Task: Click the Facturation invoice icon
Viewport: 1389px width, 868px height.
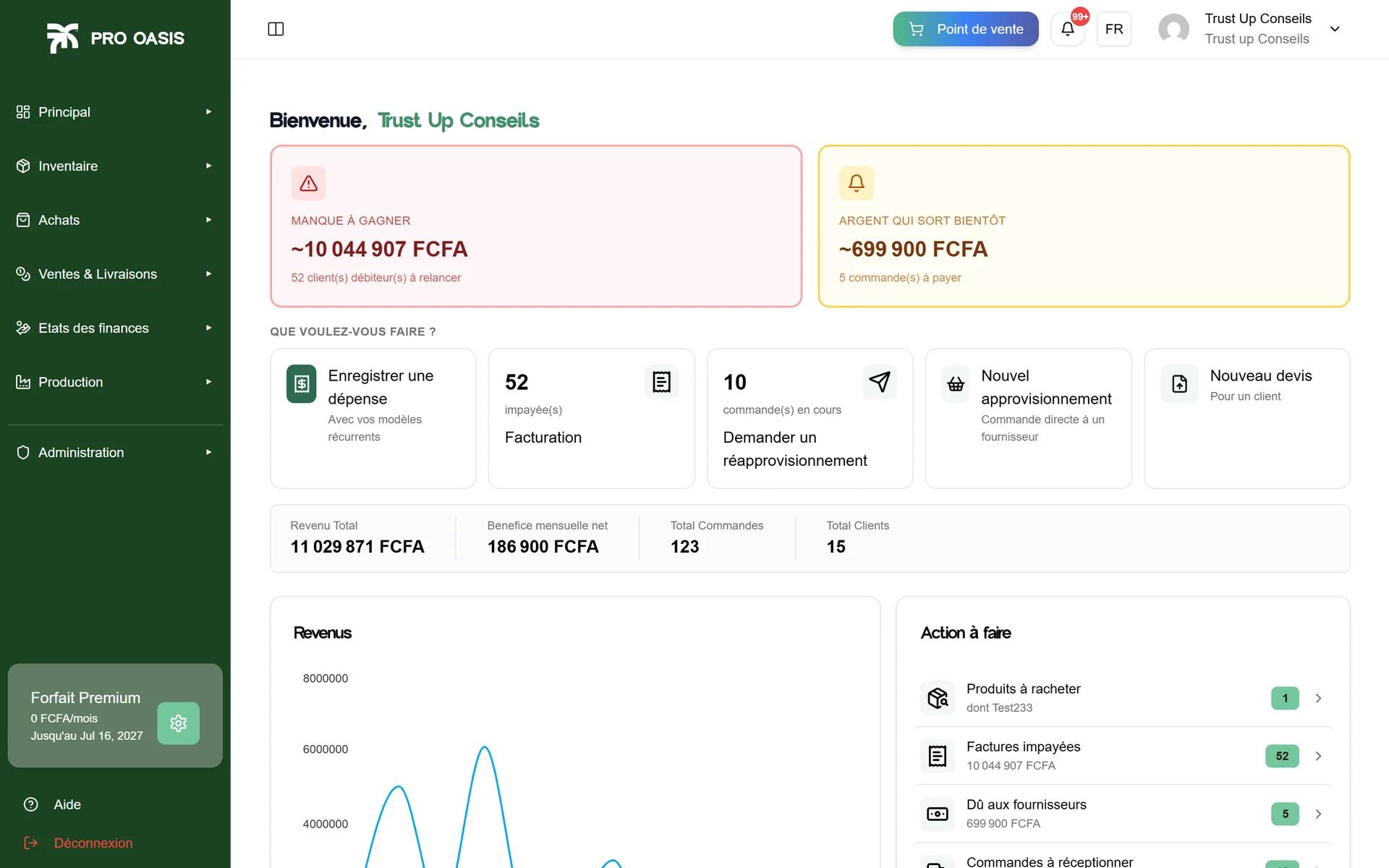Action: 661,382
